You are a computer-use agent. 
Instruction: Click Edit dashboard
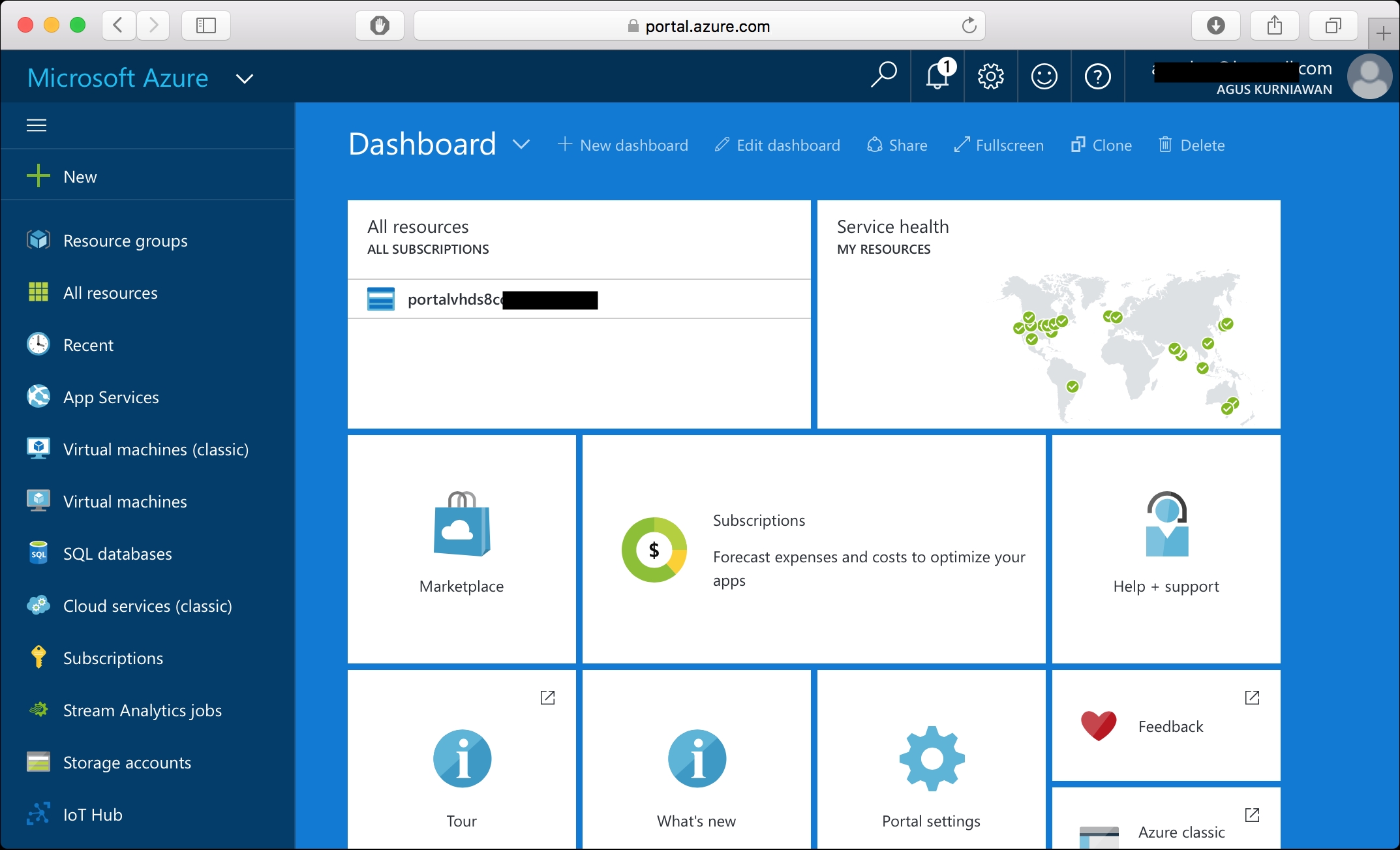click(x=778, y=145)
